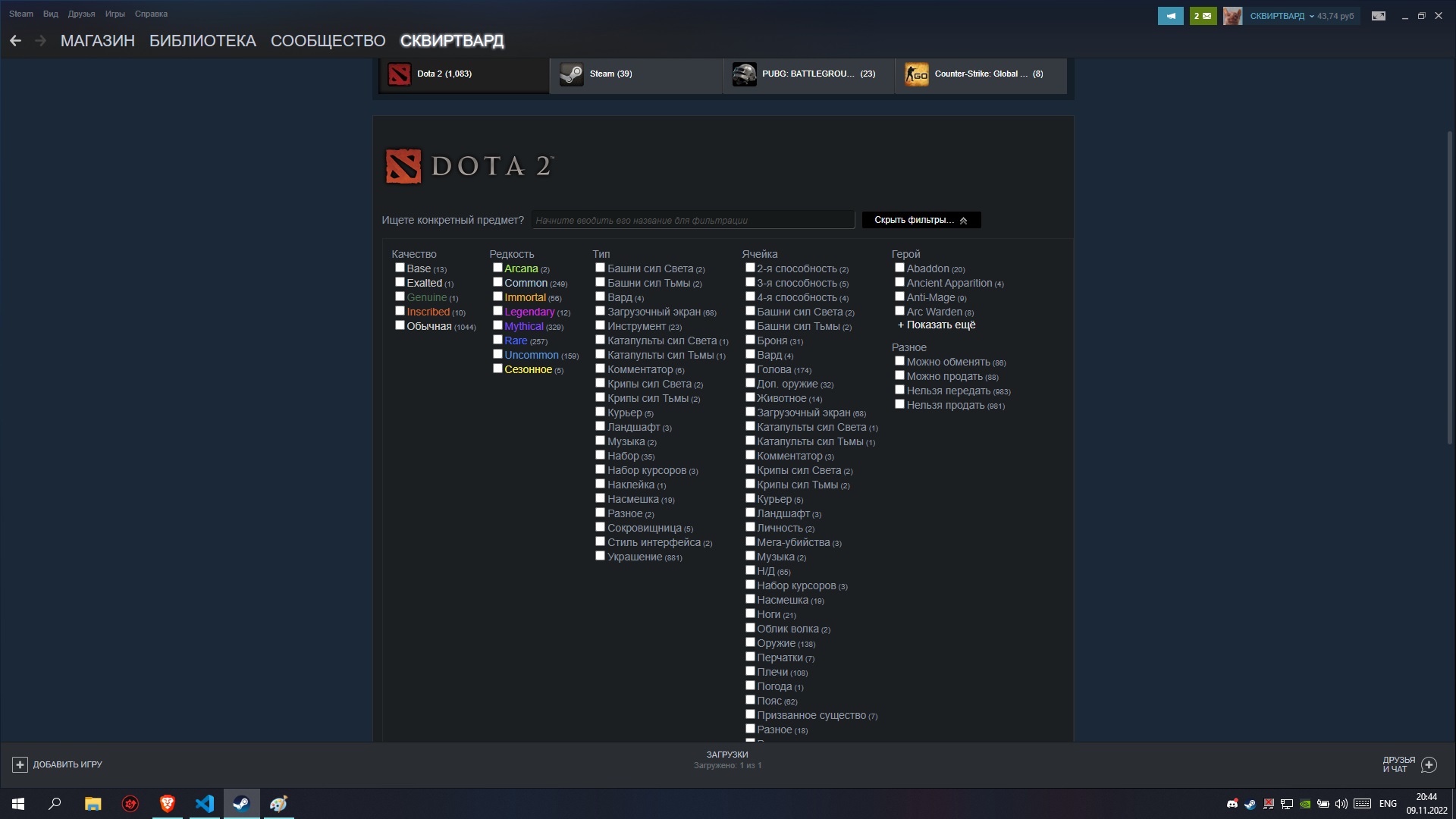Image resolution: width=1456 pixels, height=819 pixels.
Task: Enable the Inscribed quality filter
Action: click(400, 311)
